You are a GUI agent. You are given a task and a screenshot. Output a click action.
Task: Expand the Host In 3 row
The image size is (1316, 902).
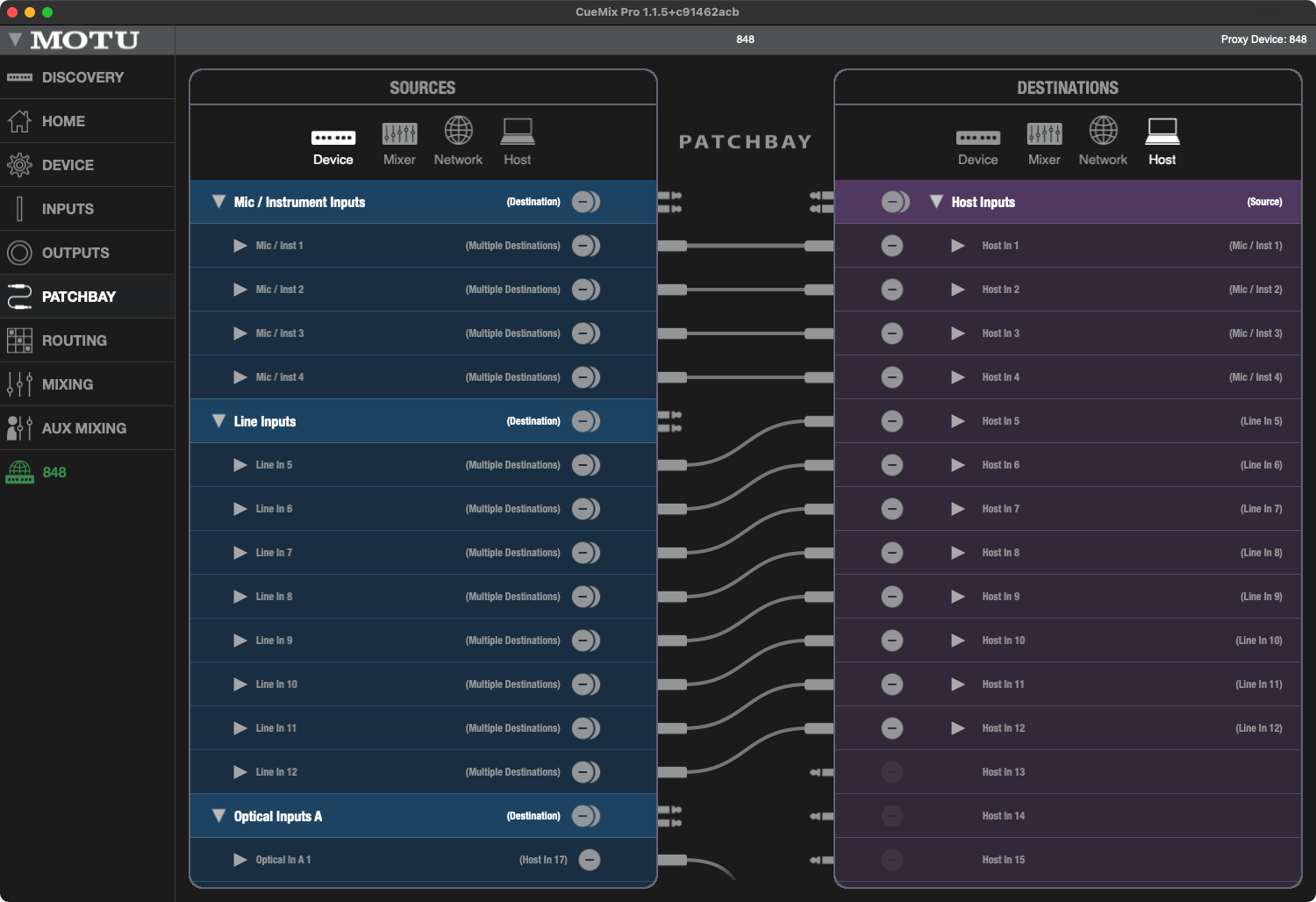(x=958, y=333)
